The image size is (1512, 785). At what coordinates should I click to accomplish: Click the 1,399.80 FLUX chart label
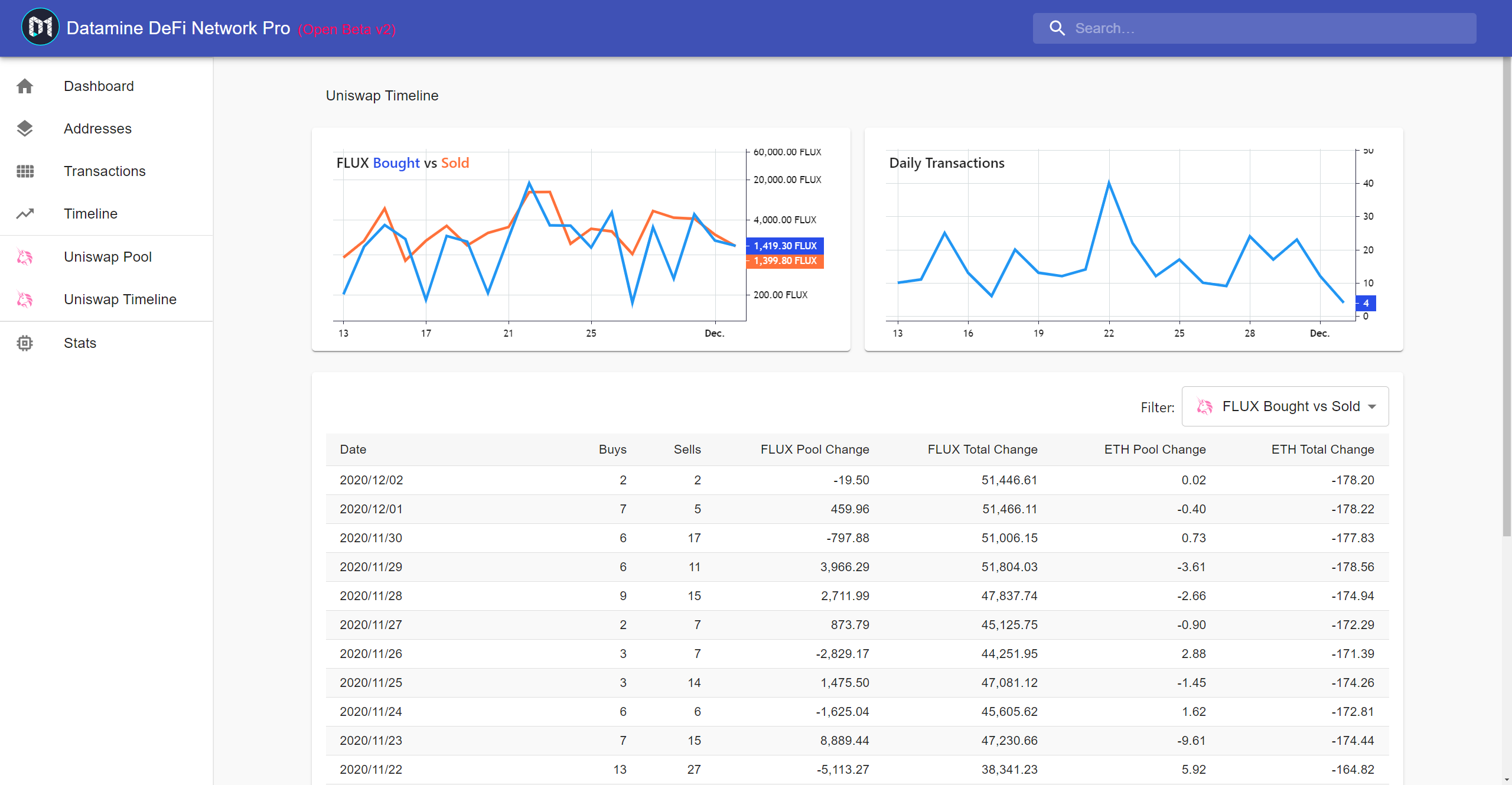pos(785,260)
